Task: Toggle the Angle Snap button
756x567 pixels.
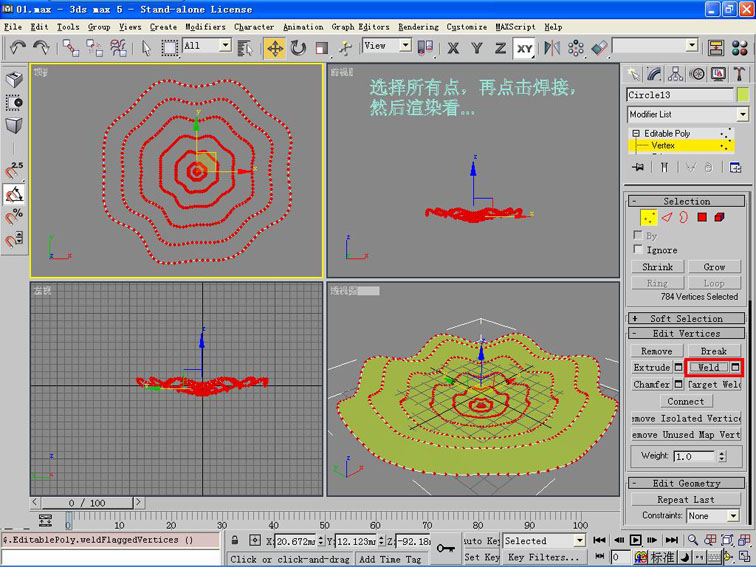Action: pos(14,194)
